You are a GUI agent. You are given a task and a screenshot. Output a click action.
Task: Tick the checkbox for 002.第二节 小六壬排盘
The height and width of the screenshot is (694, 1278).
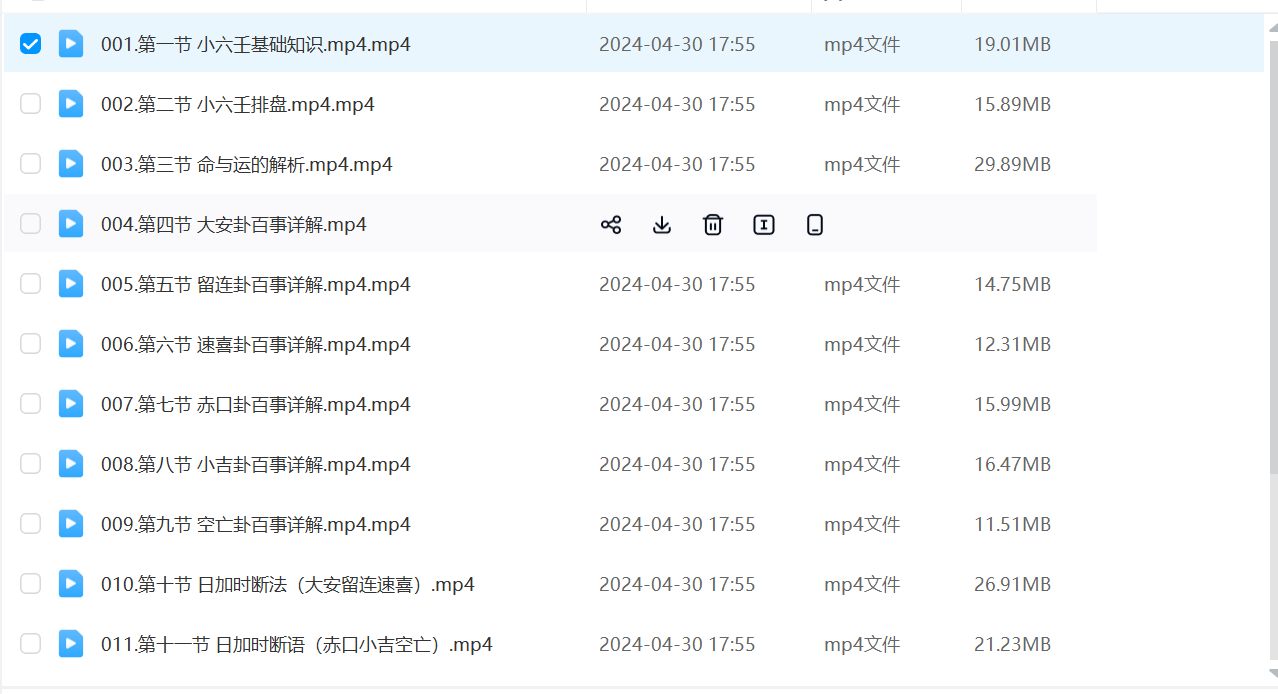[31, 104]
